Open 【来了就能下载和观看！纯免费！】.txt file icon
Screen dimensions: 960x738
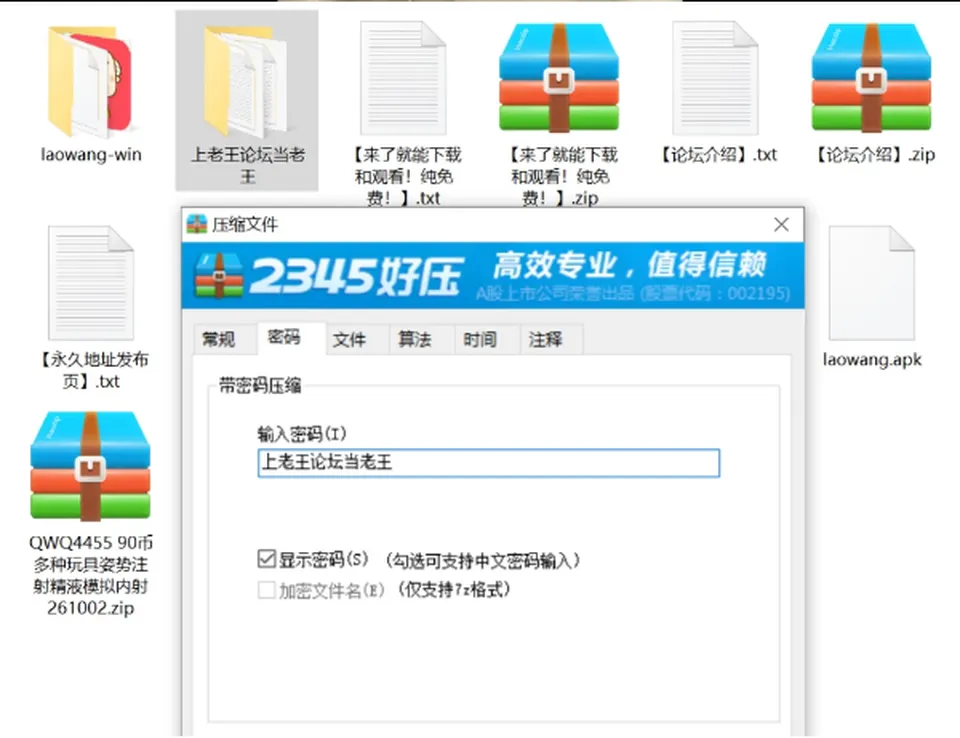click(x=403, y=78)
